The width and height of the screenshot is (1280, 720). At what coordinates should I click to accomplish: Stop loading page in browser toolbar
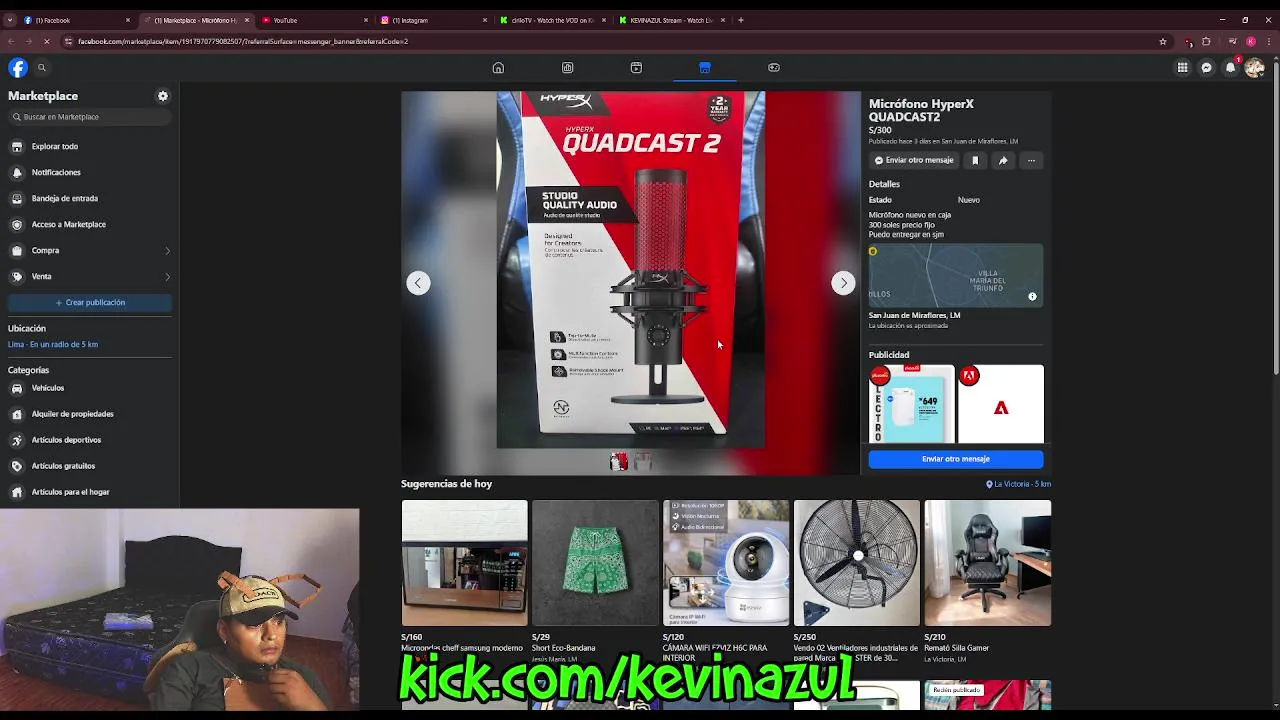click(47, 41)
